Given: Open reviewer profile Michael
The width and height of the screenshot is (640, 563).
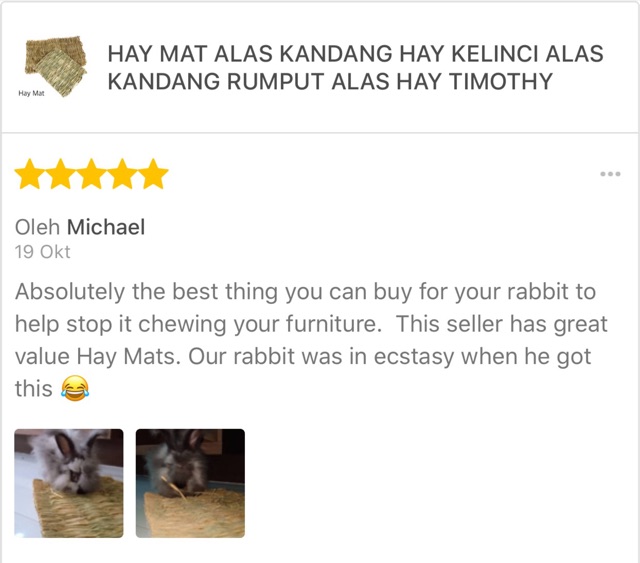Looking at the screenshot, I should (x=106, y=227).
